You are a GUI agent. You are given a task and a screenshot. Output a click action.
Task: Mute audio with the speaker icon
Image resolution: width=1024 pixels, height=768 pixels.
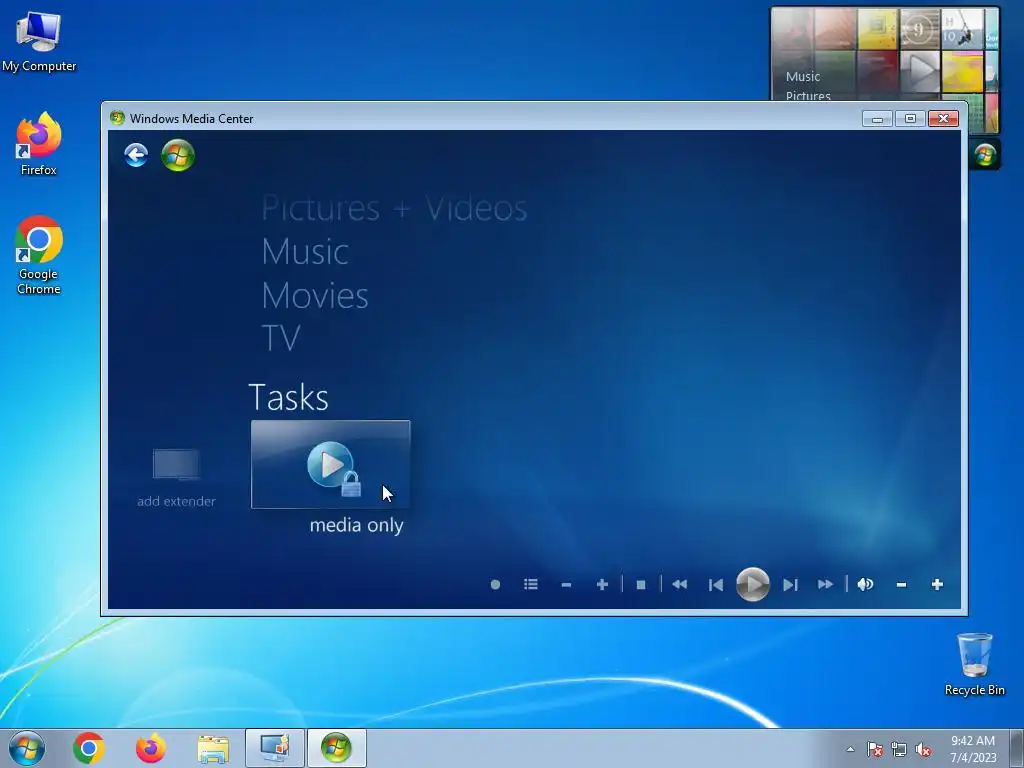click(x=865, y=584)
